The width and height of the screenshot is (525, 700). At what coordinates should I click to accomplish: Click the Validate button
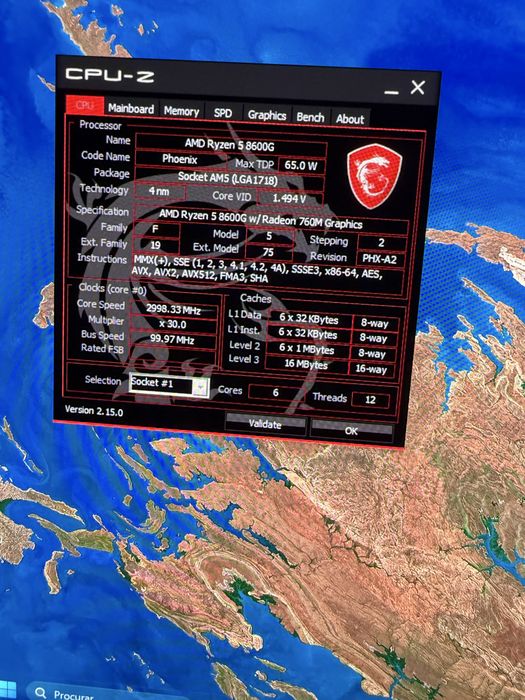(265, 424)
